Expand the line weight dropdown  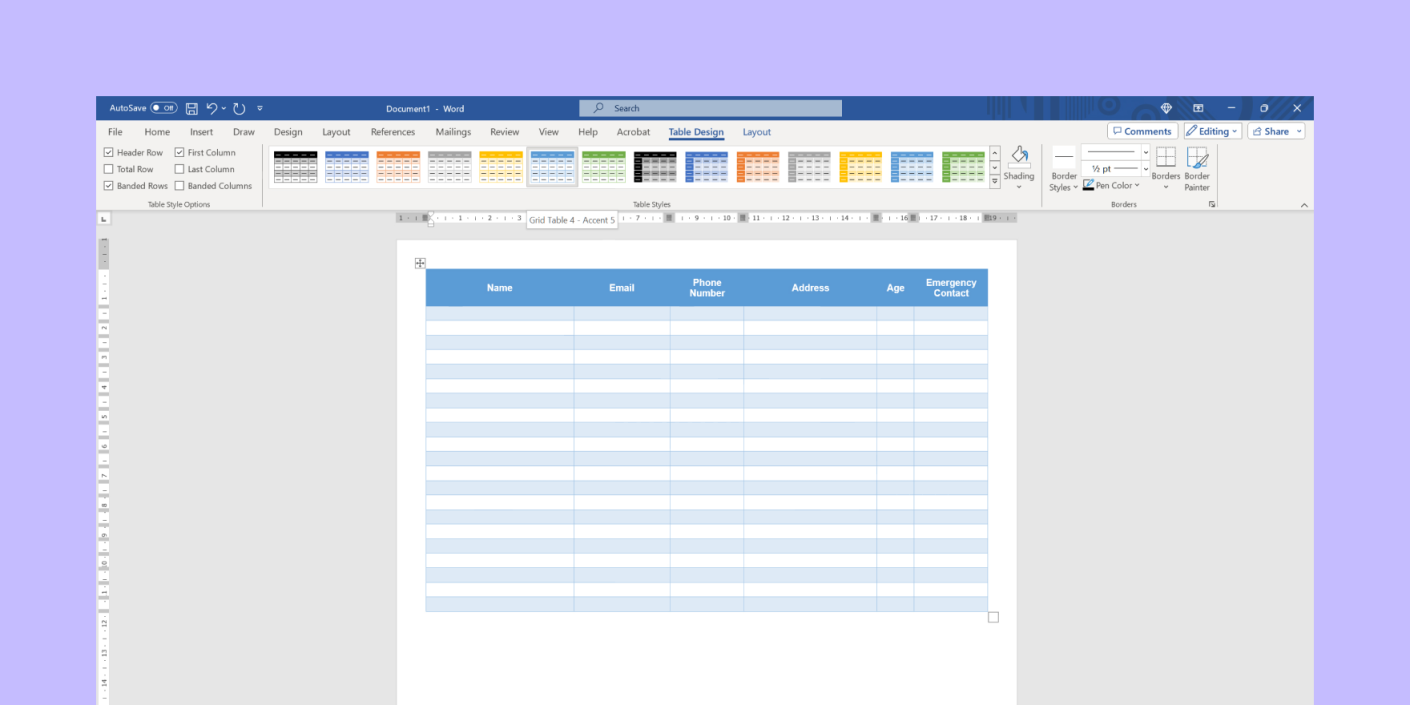pos(1145,169)
